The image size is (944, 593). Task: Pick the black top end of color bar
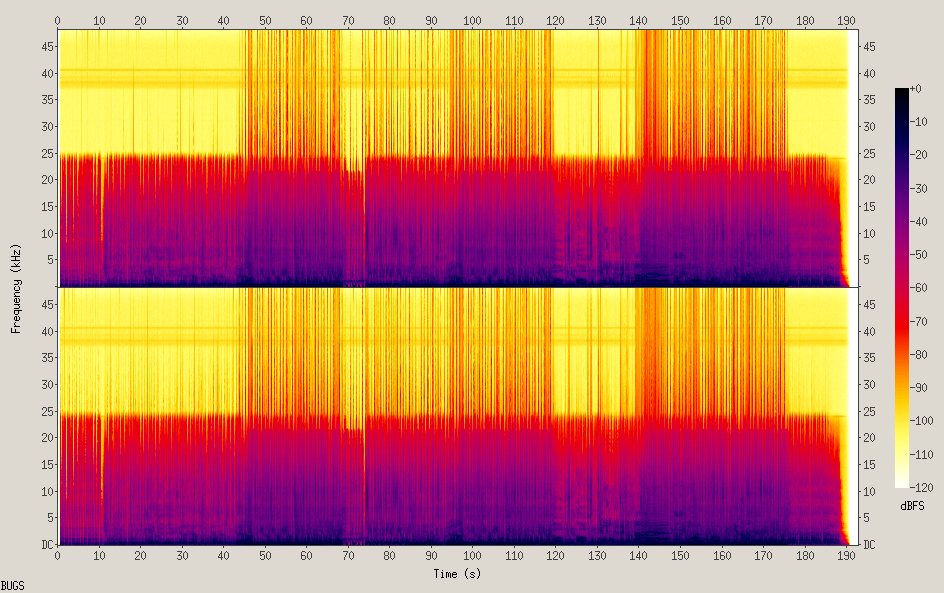pyautogui.click(x=902, y=92)
